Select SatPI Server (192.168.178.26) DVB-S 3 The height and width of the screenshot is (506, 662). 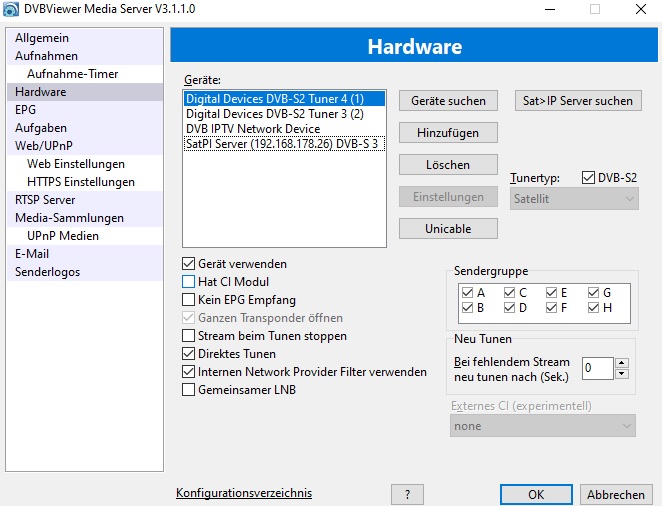(x=285, y=144)
